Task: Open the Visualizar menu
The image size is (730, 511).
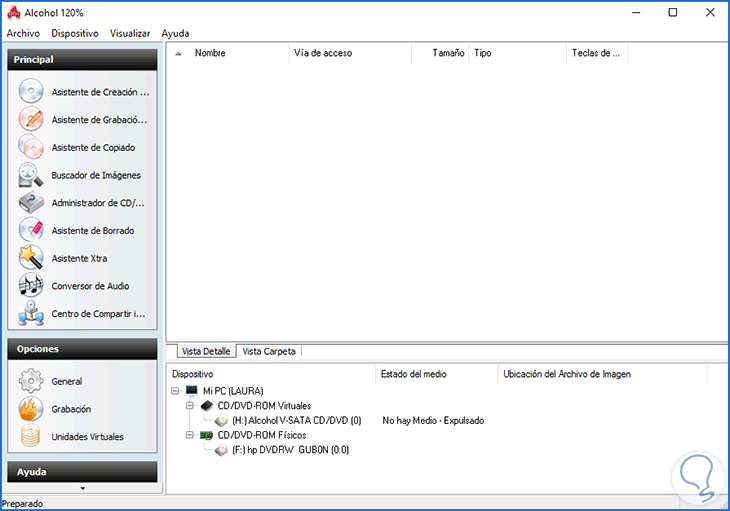Action: click(x=130, y=33)
